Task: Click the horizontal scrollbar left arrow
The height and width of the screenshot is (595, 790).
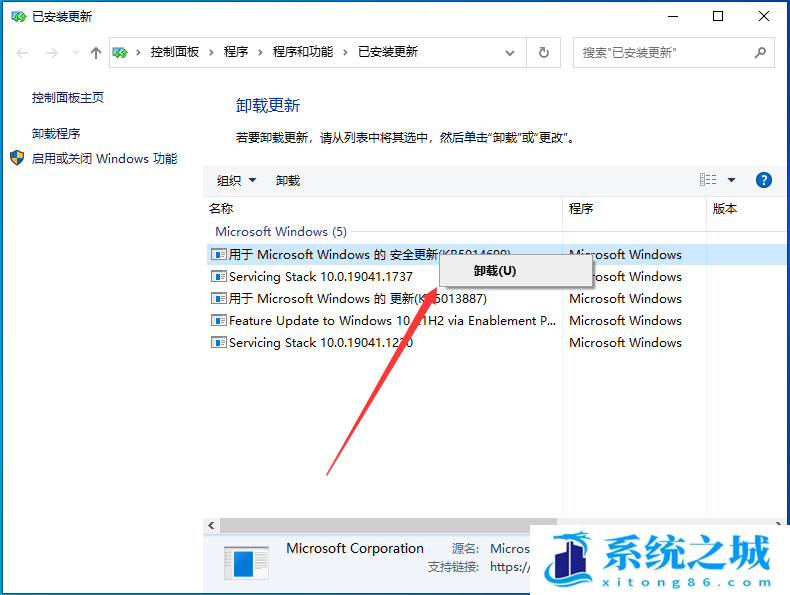Action: pyautogui.click(x=212, y=525)
